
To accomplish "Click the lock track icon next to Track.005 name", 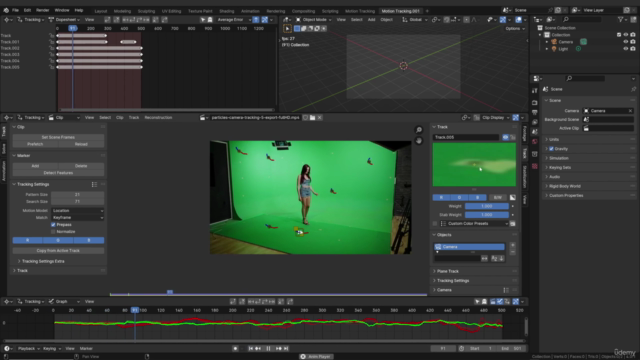I will click(x=513, y=137).
